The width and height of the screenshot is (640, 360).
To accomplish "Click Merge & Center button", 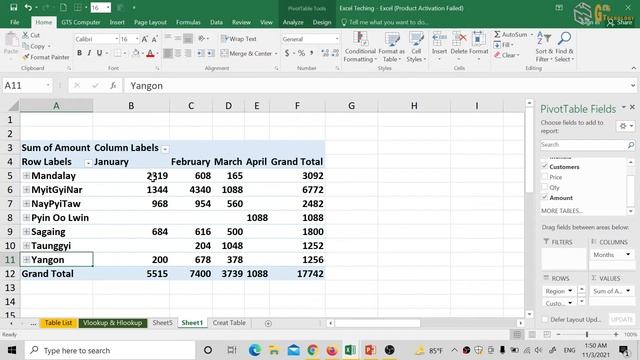I will [247, 53].
